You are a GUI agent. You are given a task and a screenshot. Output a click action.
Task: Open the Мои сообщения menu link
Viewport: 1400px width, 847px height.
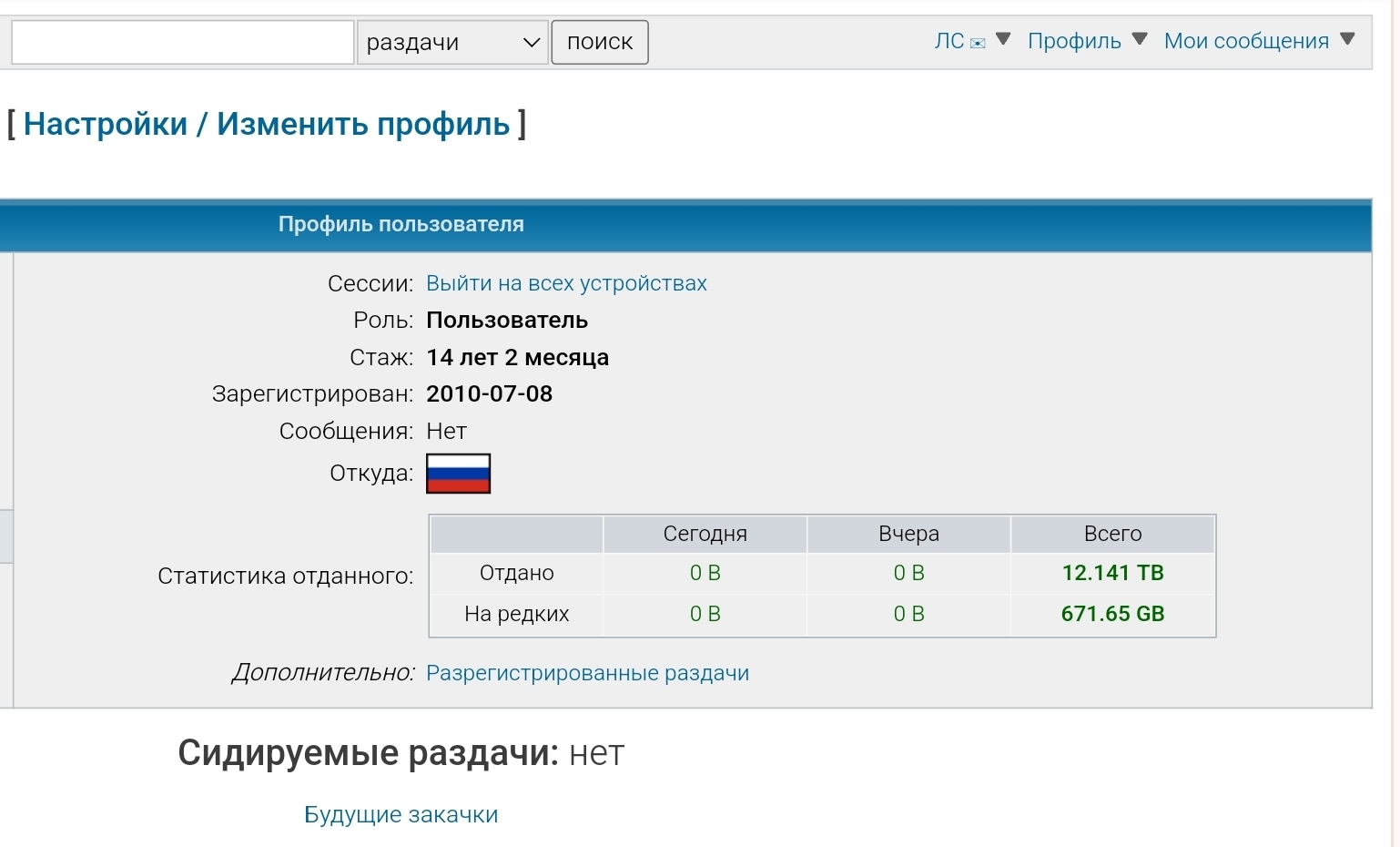pyautogui.click(x=1246, y=41)
